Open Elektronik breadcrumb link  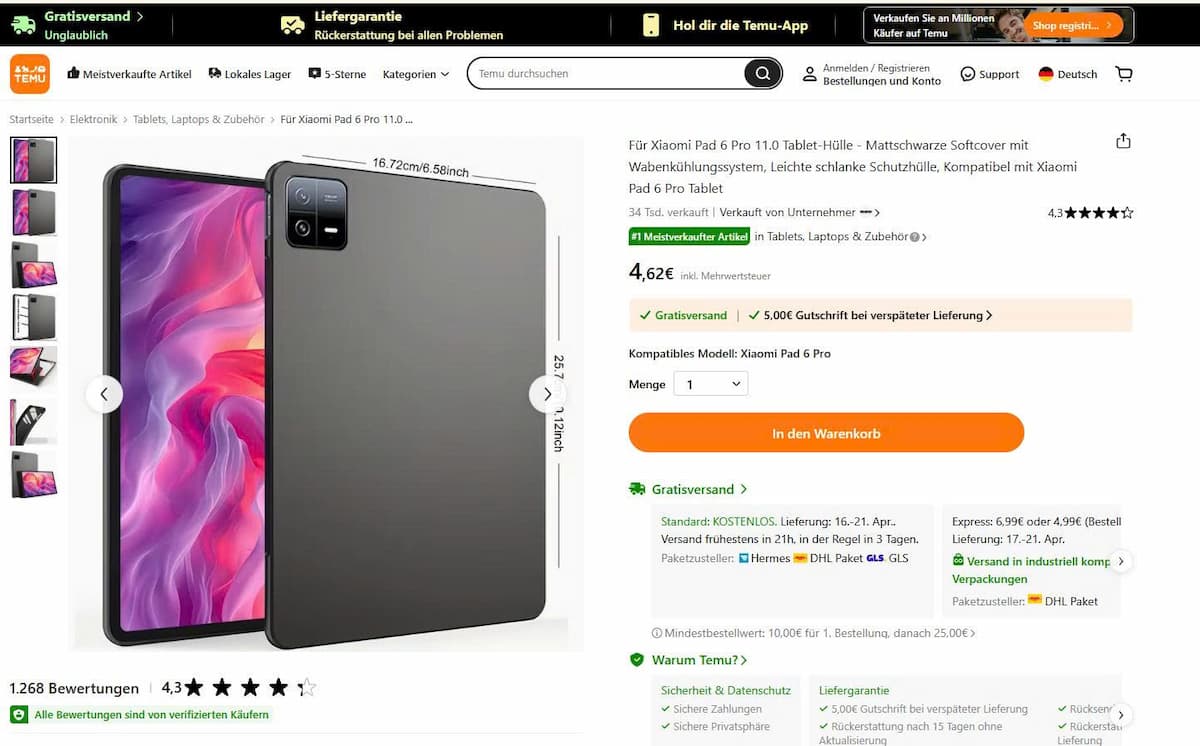pos(93,119)
